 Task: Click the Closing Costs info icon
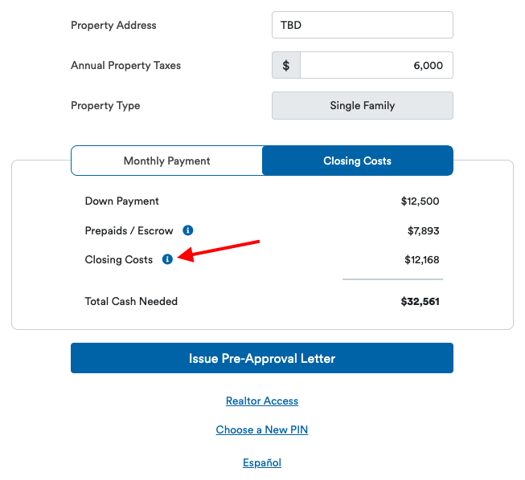pos(167,259)
